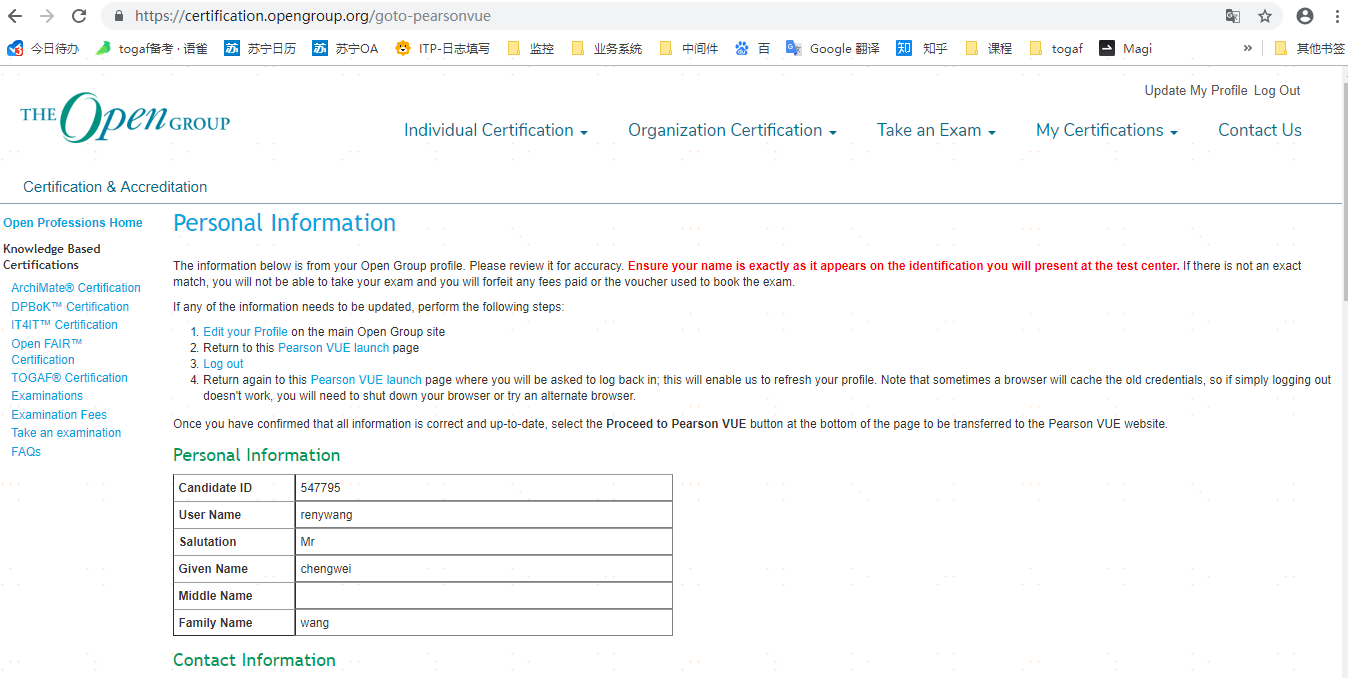Expand the Take an Exam dropdown

936,130
